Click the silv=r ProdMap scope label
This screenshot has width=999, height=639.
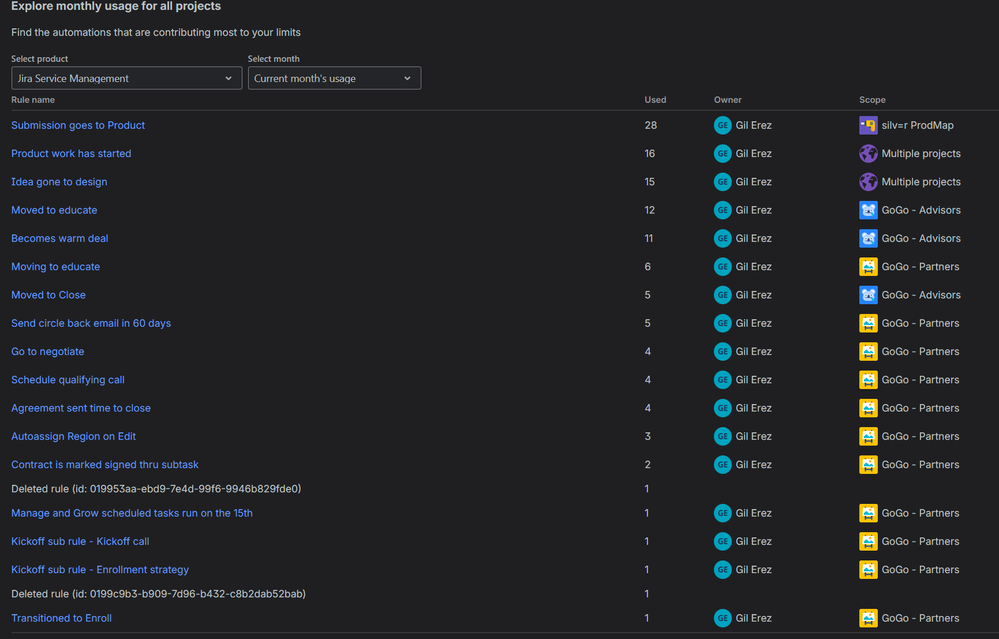point(917,126)
